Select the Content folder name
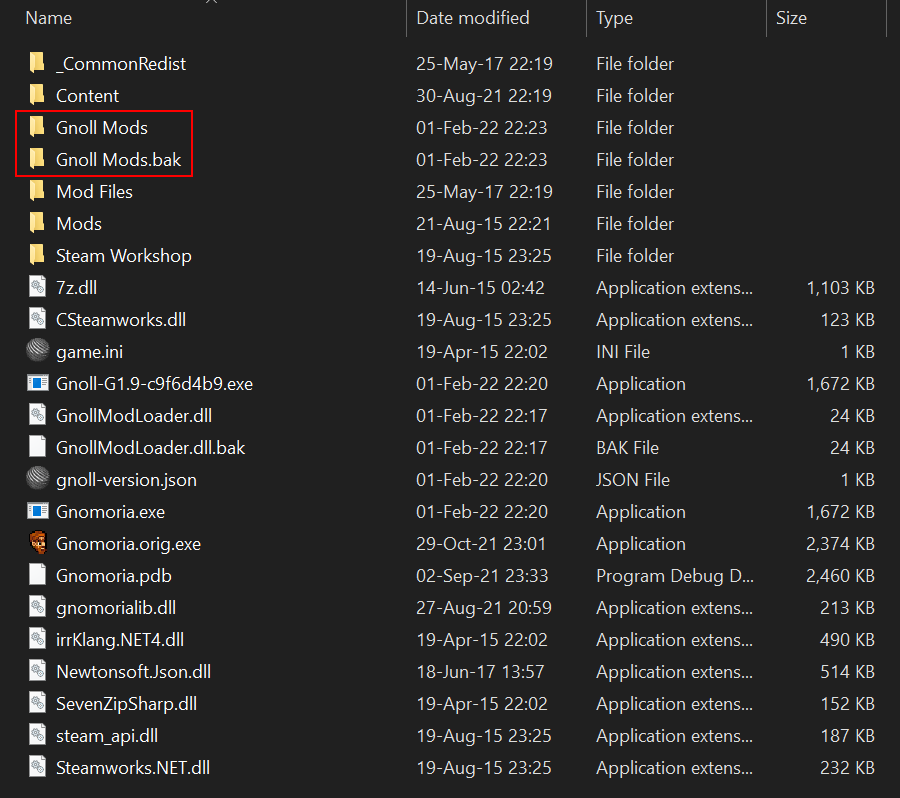900x798 pixels. pyautogui.click(x=87, y=96)
